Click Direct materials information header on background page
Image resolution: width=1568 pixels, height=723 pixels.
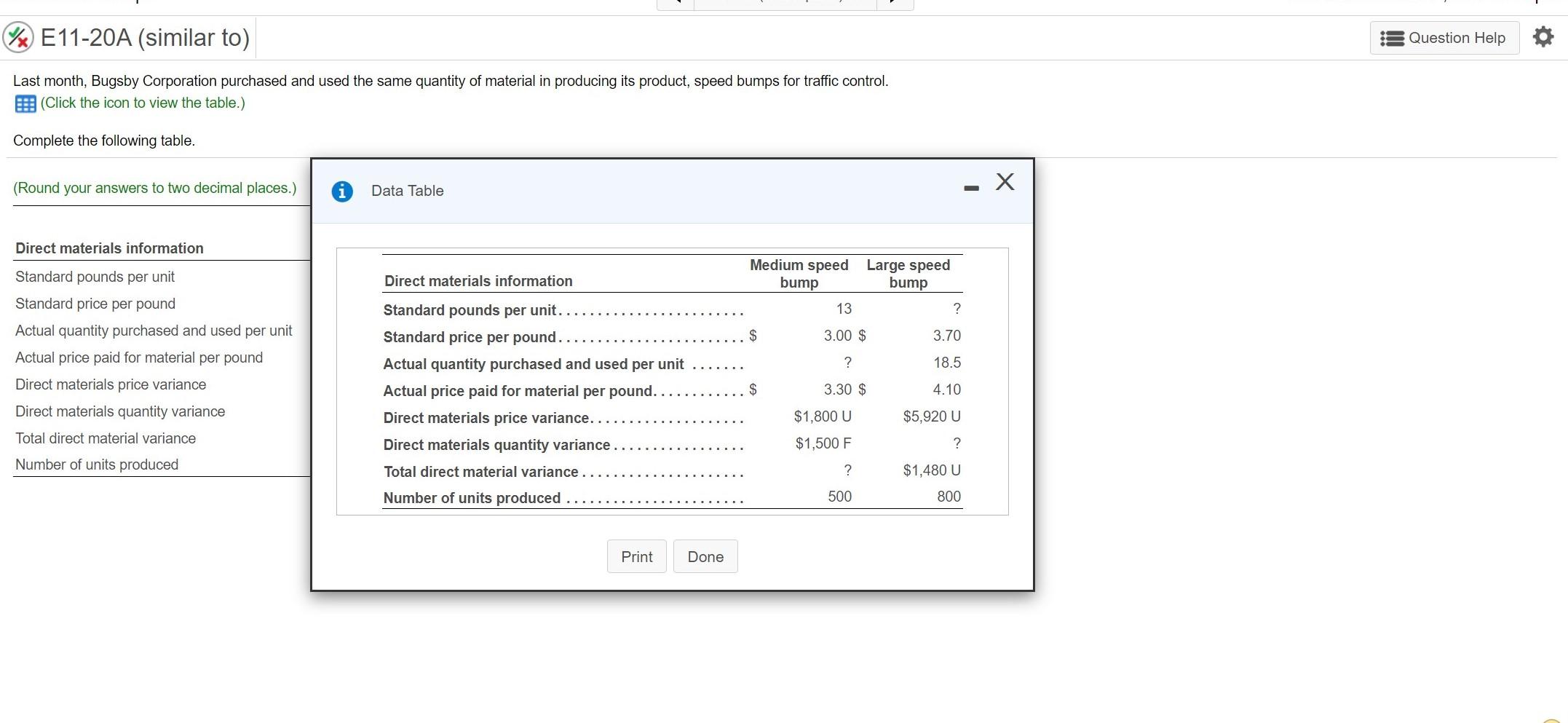[109, 248]
